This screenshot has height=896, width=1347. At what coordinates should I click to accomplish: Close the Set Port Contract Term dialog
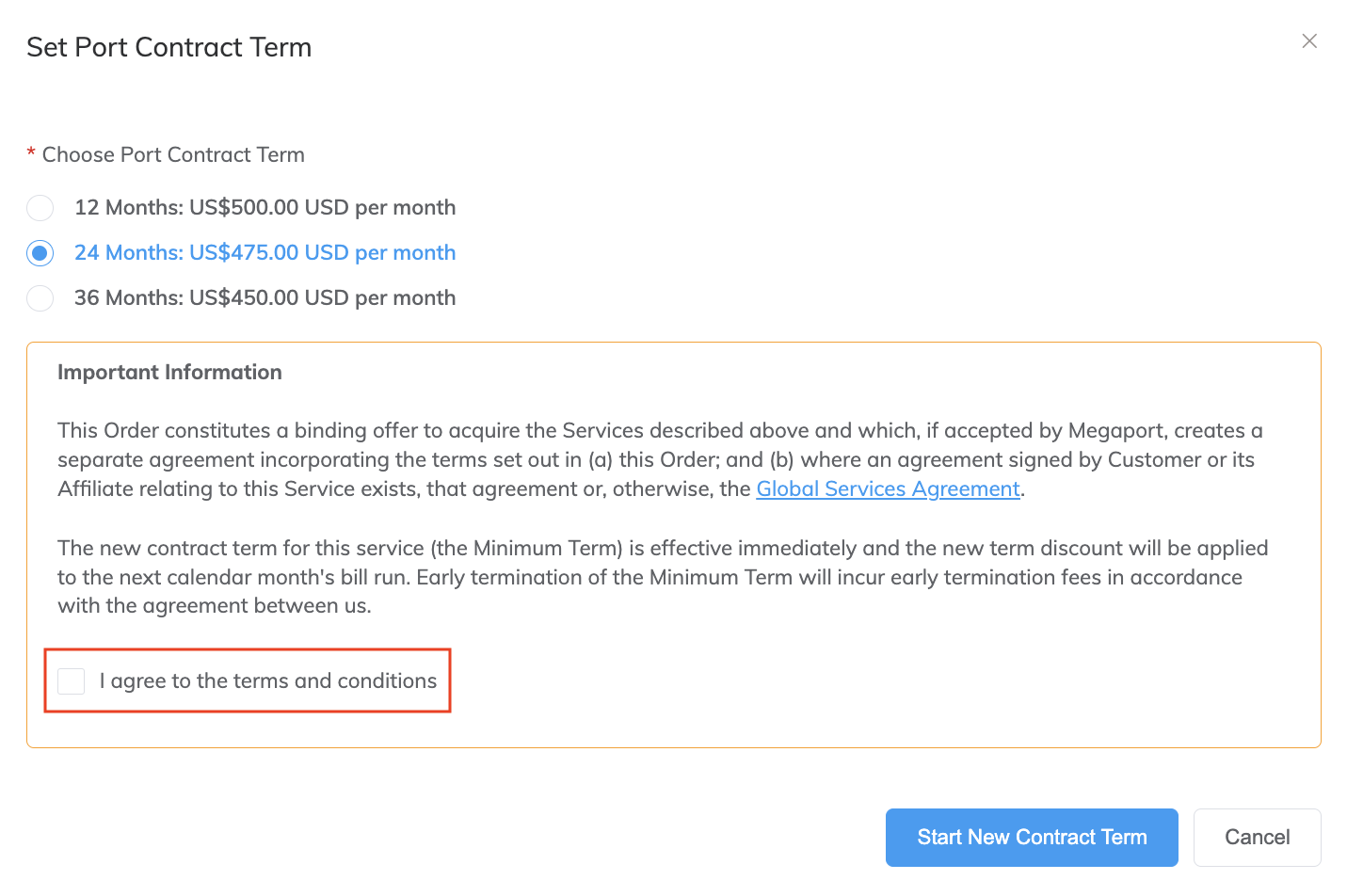coord(1309,41)
